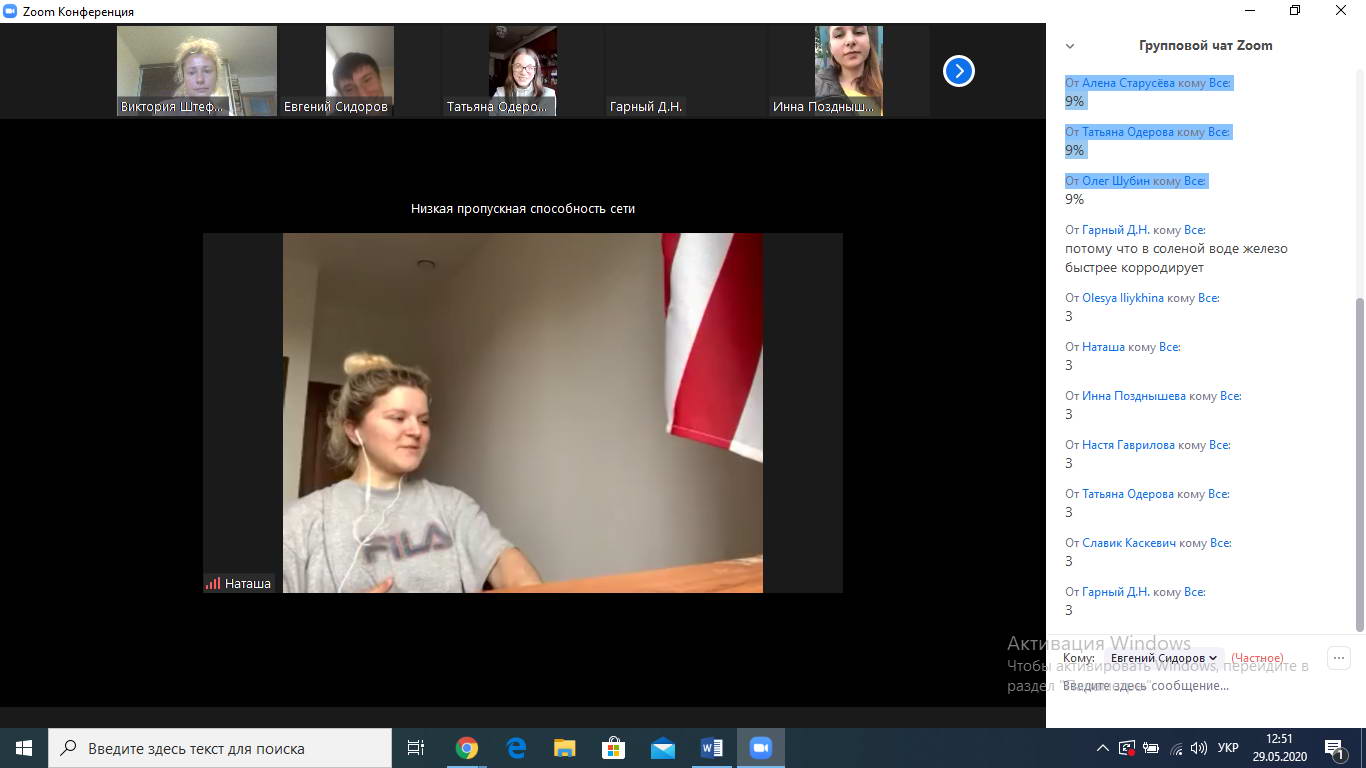Select message 'потому что в соленой воде железо'
Viewport: 1366px width, 768px height.
[1176, 249]
